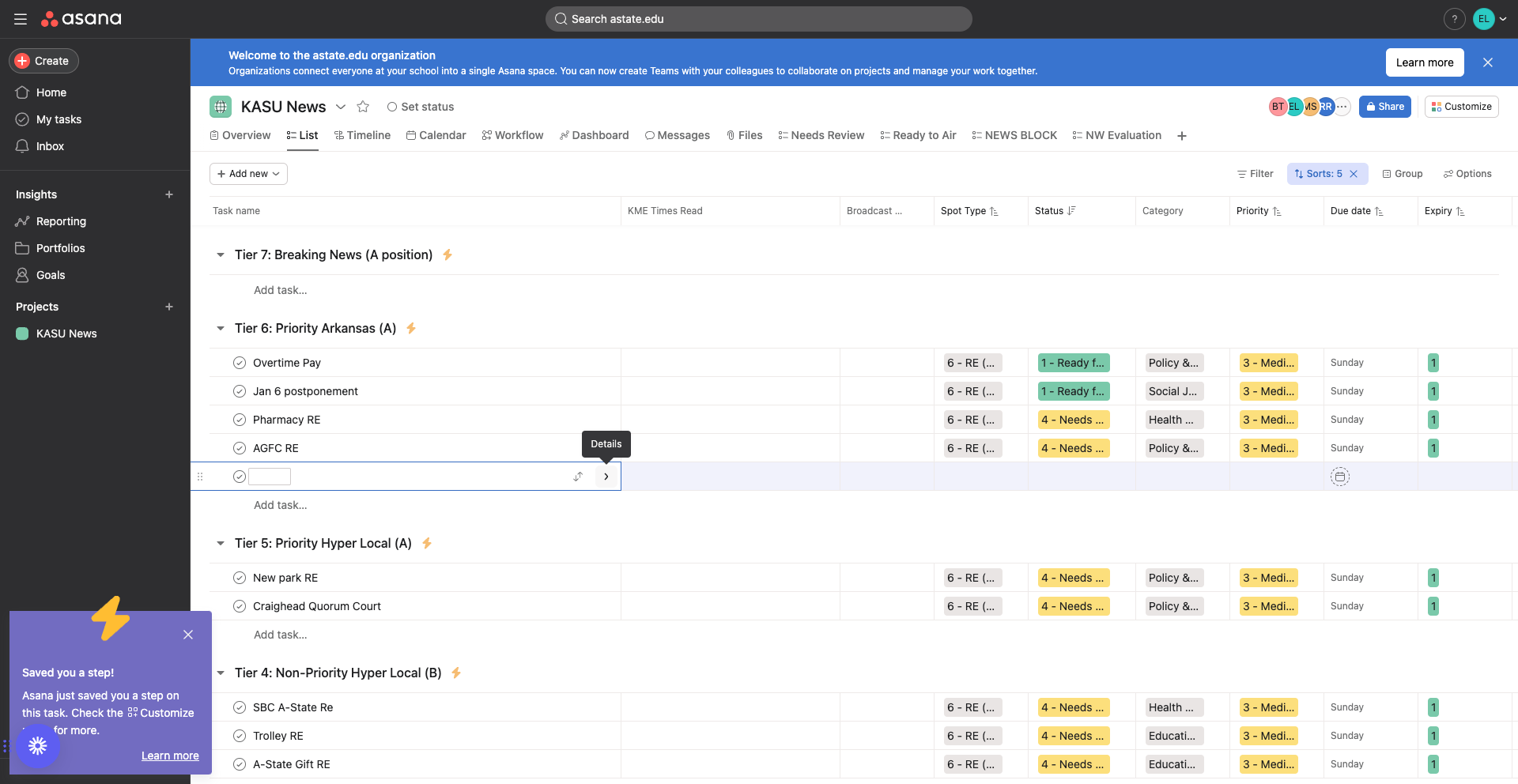
Task: Mark A-State Gift RE complete
Action: coord(240,764)
